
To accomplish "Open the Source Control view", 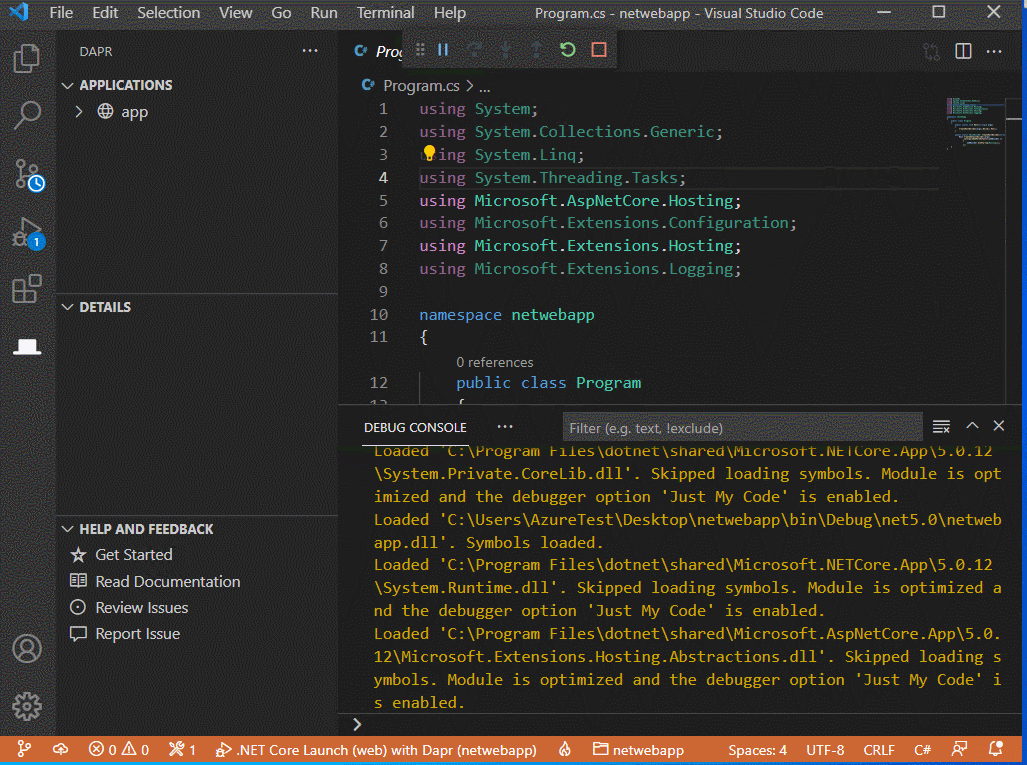I will pos(28,174).
